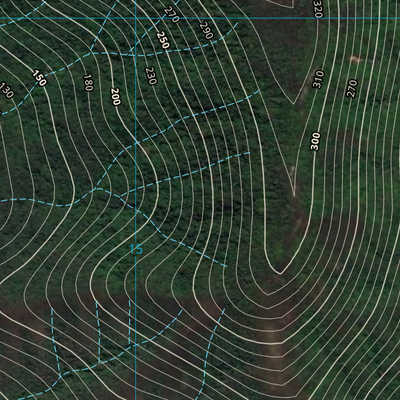Click the 130 contour elevation label
Screen dimensions: 400x400
[7, 90]
